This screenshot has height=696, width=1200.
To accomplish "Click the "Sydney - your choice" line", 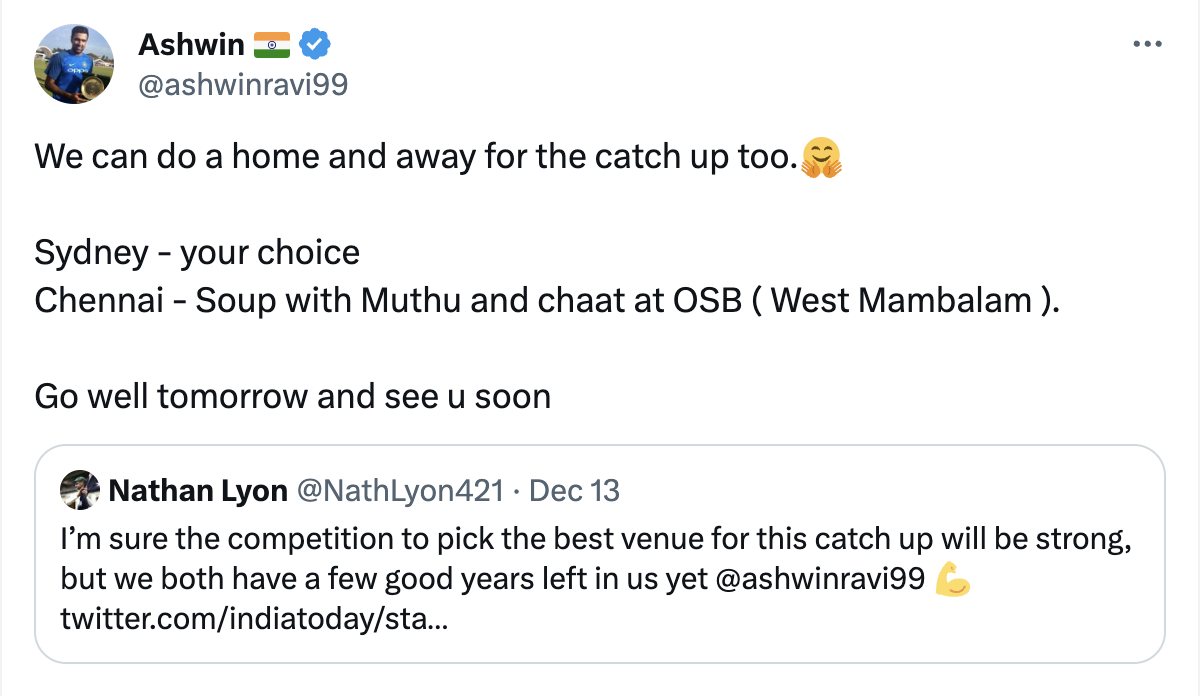I will click(x=197, y=252).
